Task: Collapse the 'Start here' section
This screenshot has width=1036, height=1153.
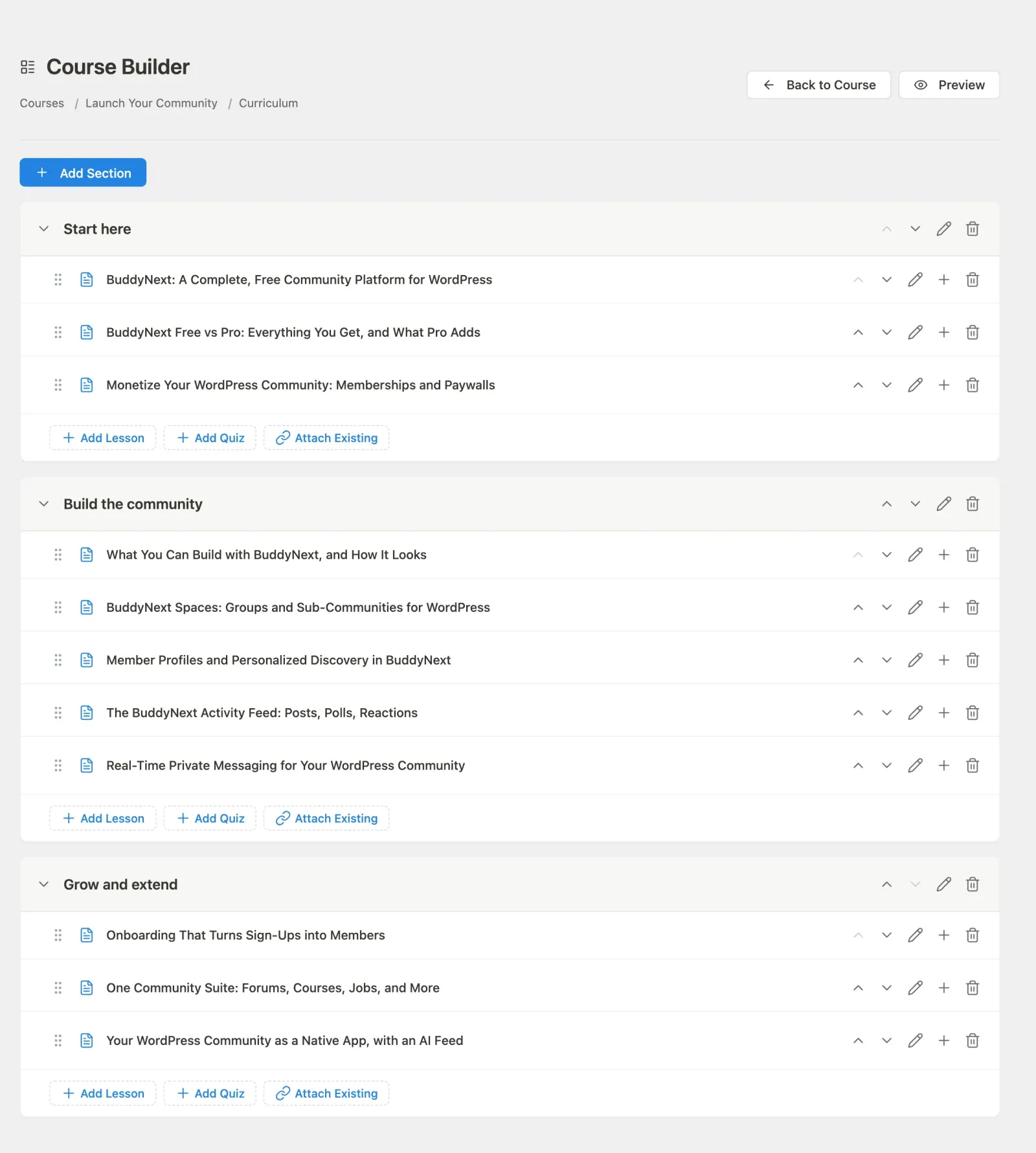Action: pos(43,229)
